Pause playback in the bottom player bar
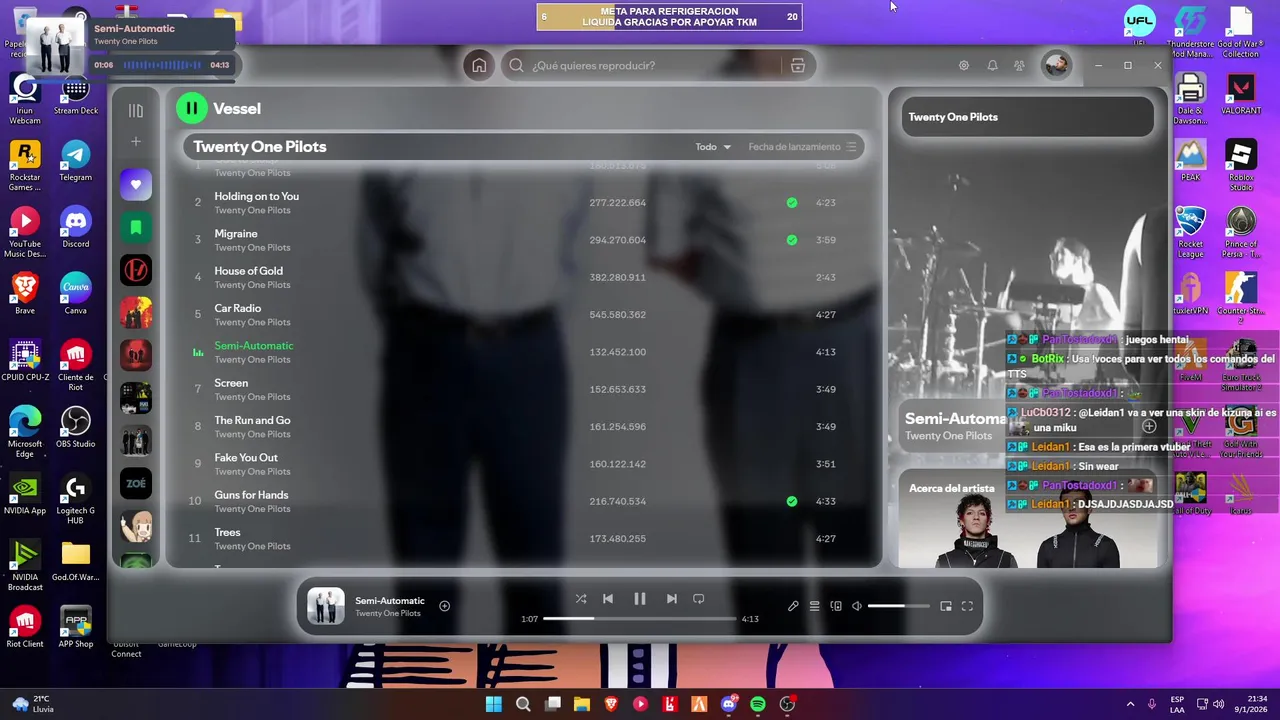Viewport: 1280px width, 720px height. [640, 599]
